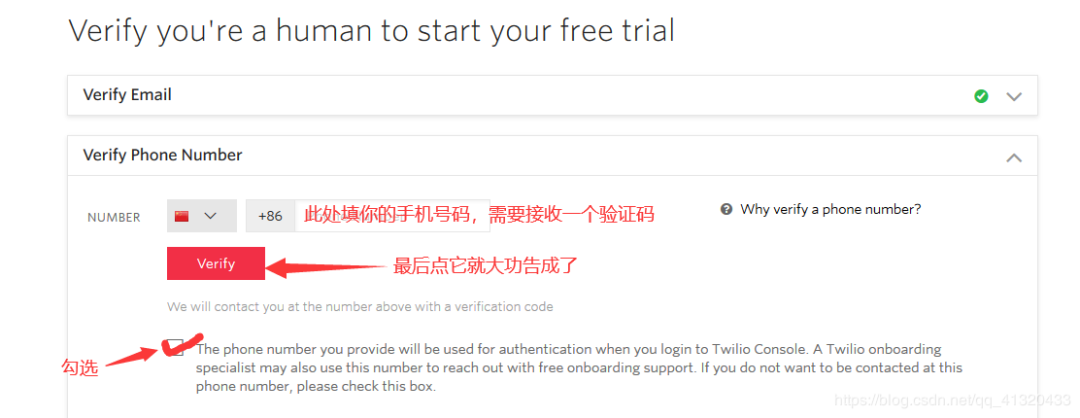The image size is (1080, 418).
Task: Open the country selector dropdown arrow
Action: click(211, 216)
